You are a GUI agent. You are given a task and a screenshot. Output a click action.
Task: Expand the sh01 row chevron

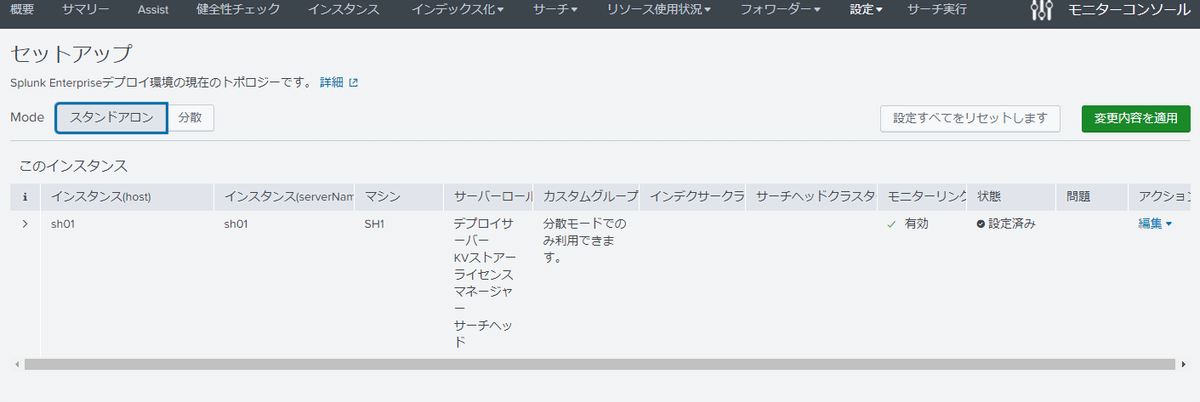[x=25, y=224]
